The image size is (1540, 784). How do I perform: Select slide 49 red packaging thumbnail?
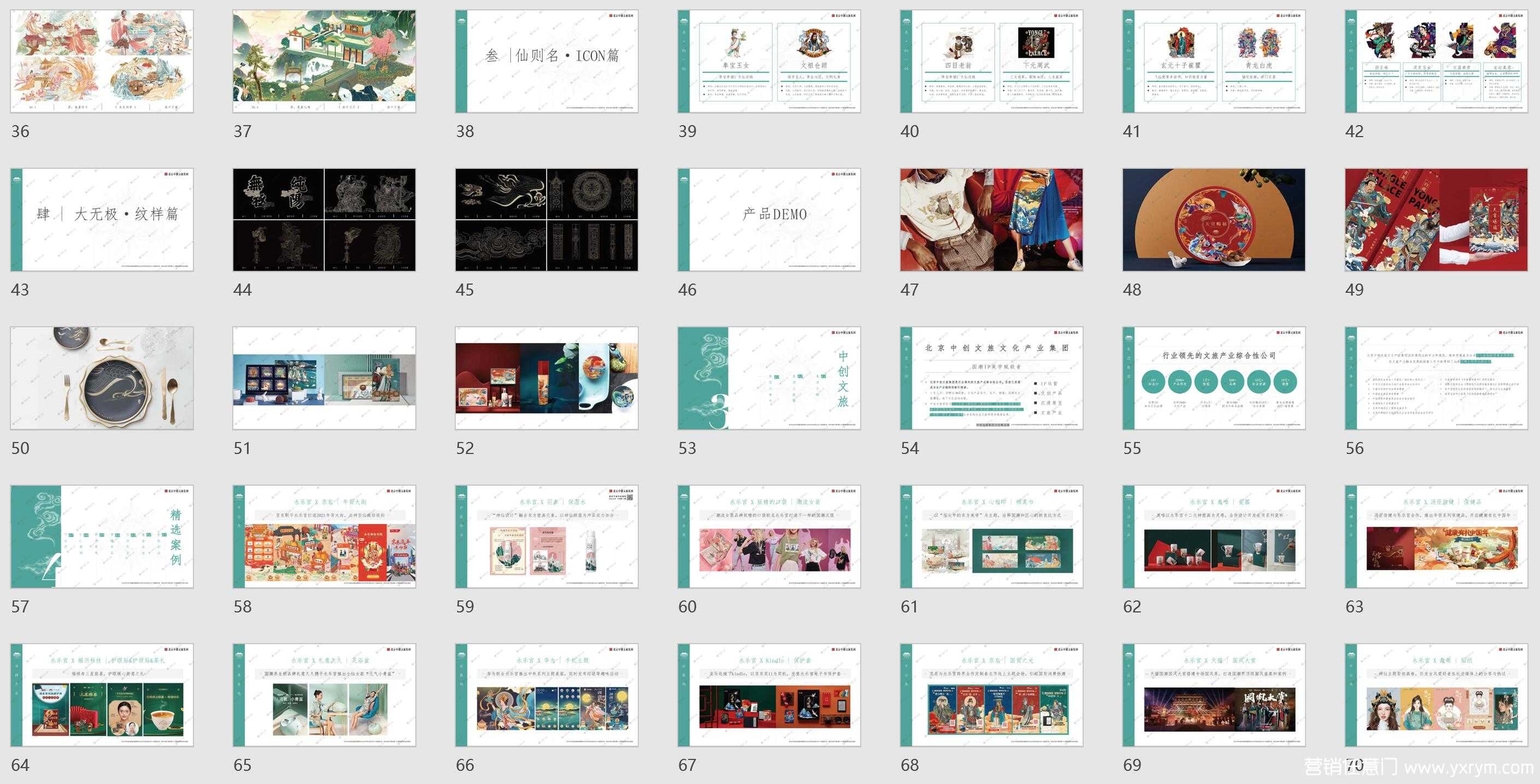(1437, 220)
